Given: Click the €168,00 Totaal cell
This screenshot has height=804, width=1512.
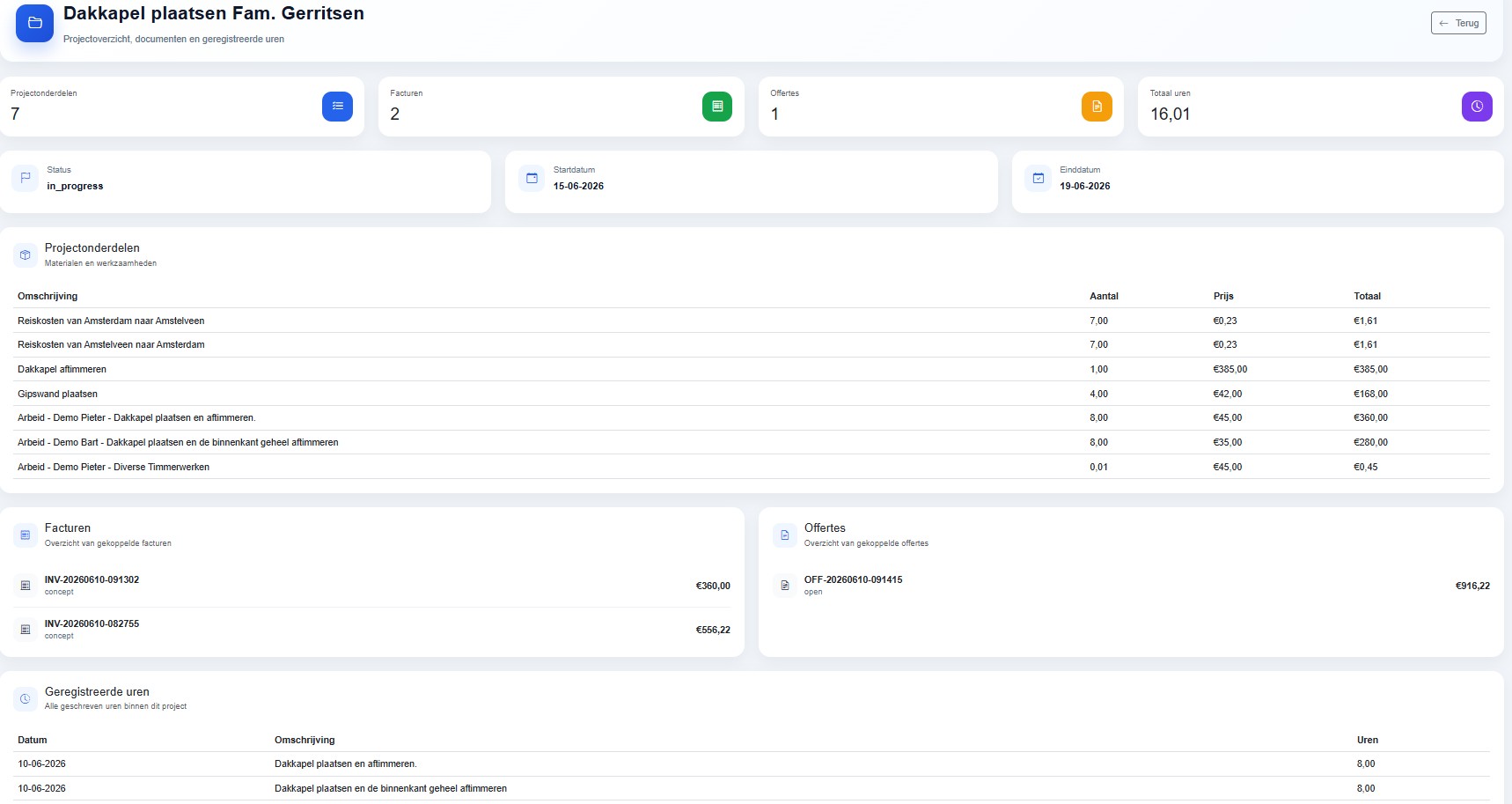Looking at the screenshot, I should coord(1370,394).
